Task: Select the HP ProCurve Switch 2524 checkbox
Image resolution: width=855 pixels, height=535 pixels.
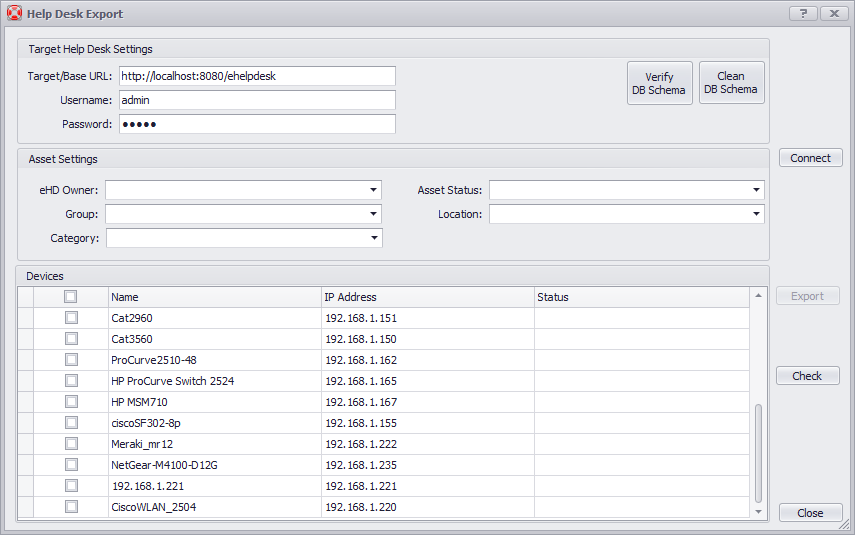Action: click(x=71, y=381)
